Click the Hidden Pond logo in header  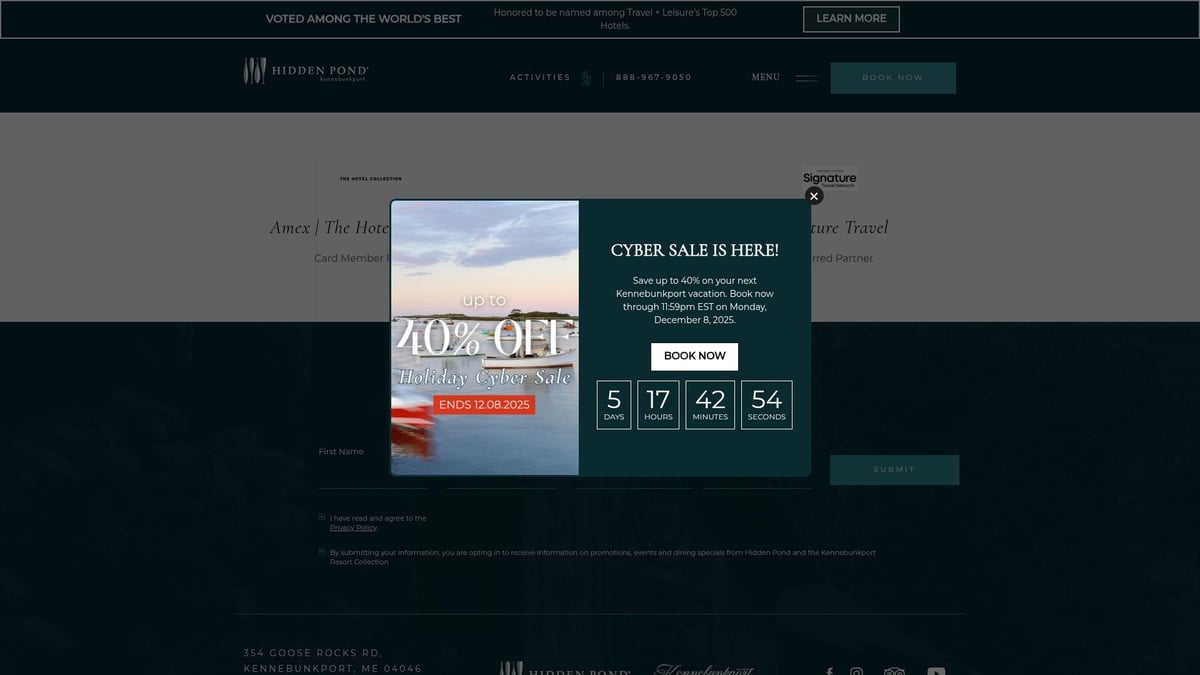(x=306, y=72)
